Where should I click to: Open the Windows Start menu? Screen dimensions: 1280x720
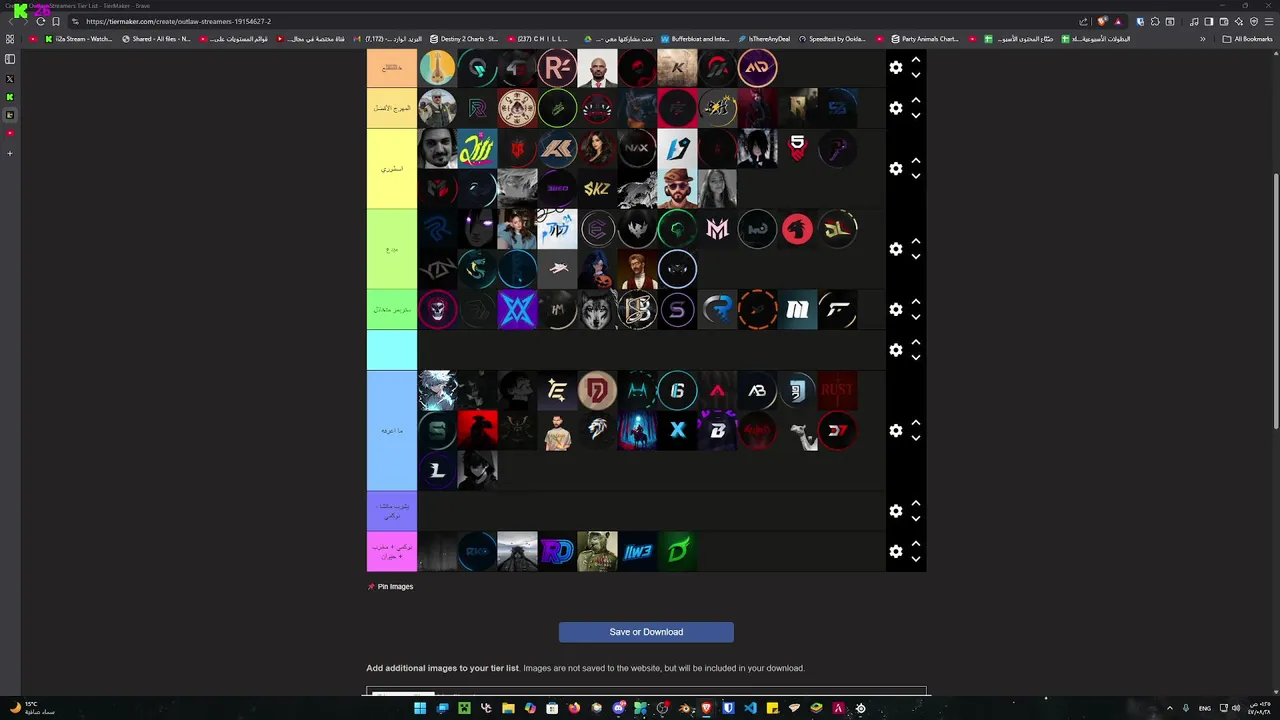click(420, 708)
